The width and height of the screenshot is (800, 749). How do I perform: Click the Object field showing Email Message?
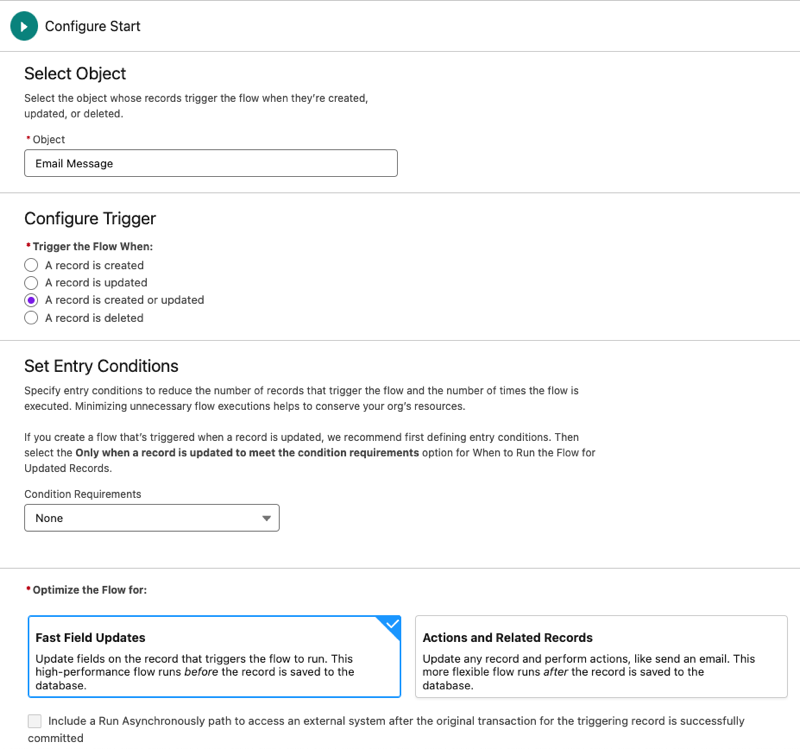pyautogui.click(x=211, y=163)
